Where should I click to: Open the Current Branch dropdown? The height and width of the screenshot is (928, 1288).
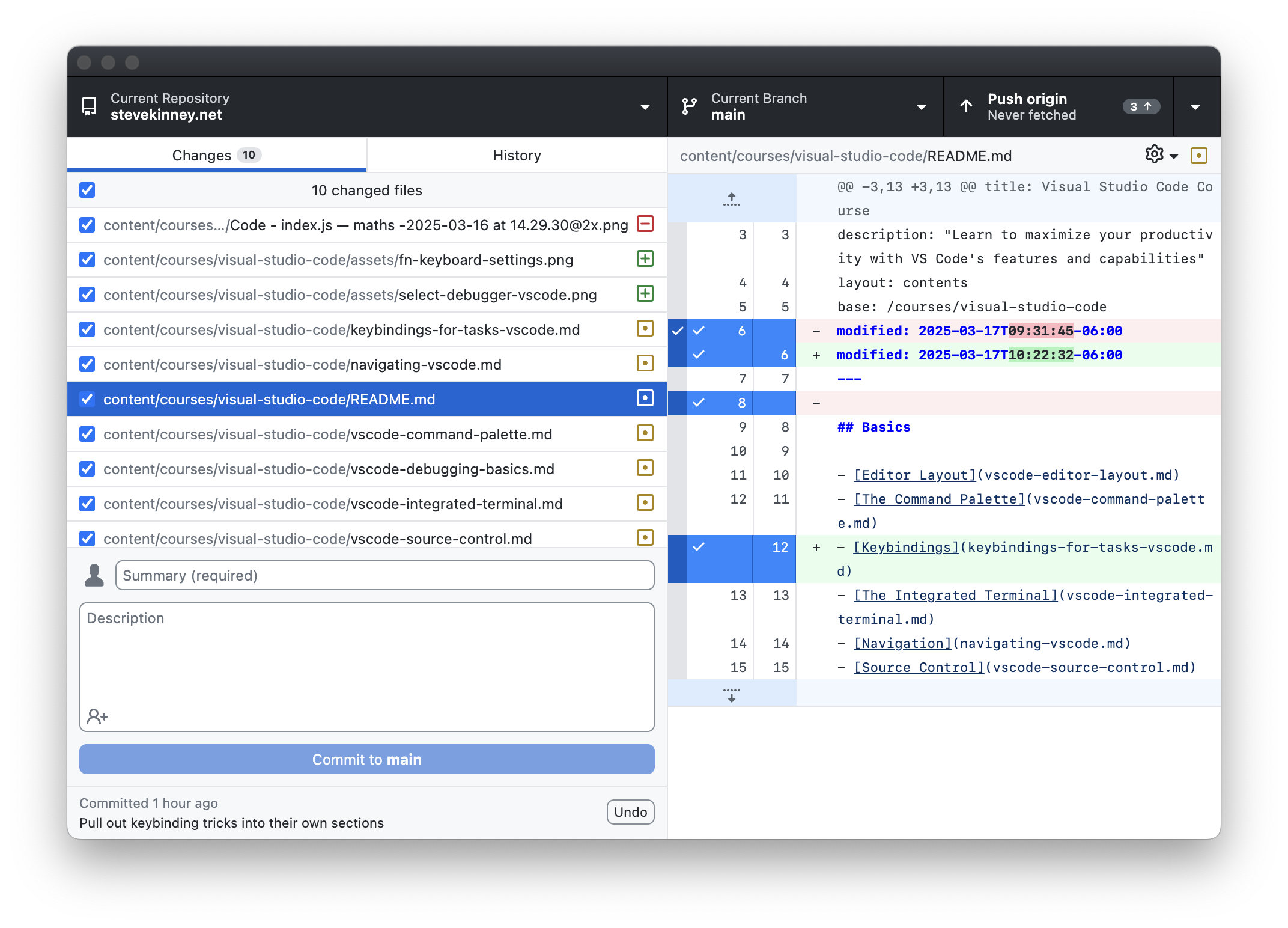click(x=921, y=106)
